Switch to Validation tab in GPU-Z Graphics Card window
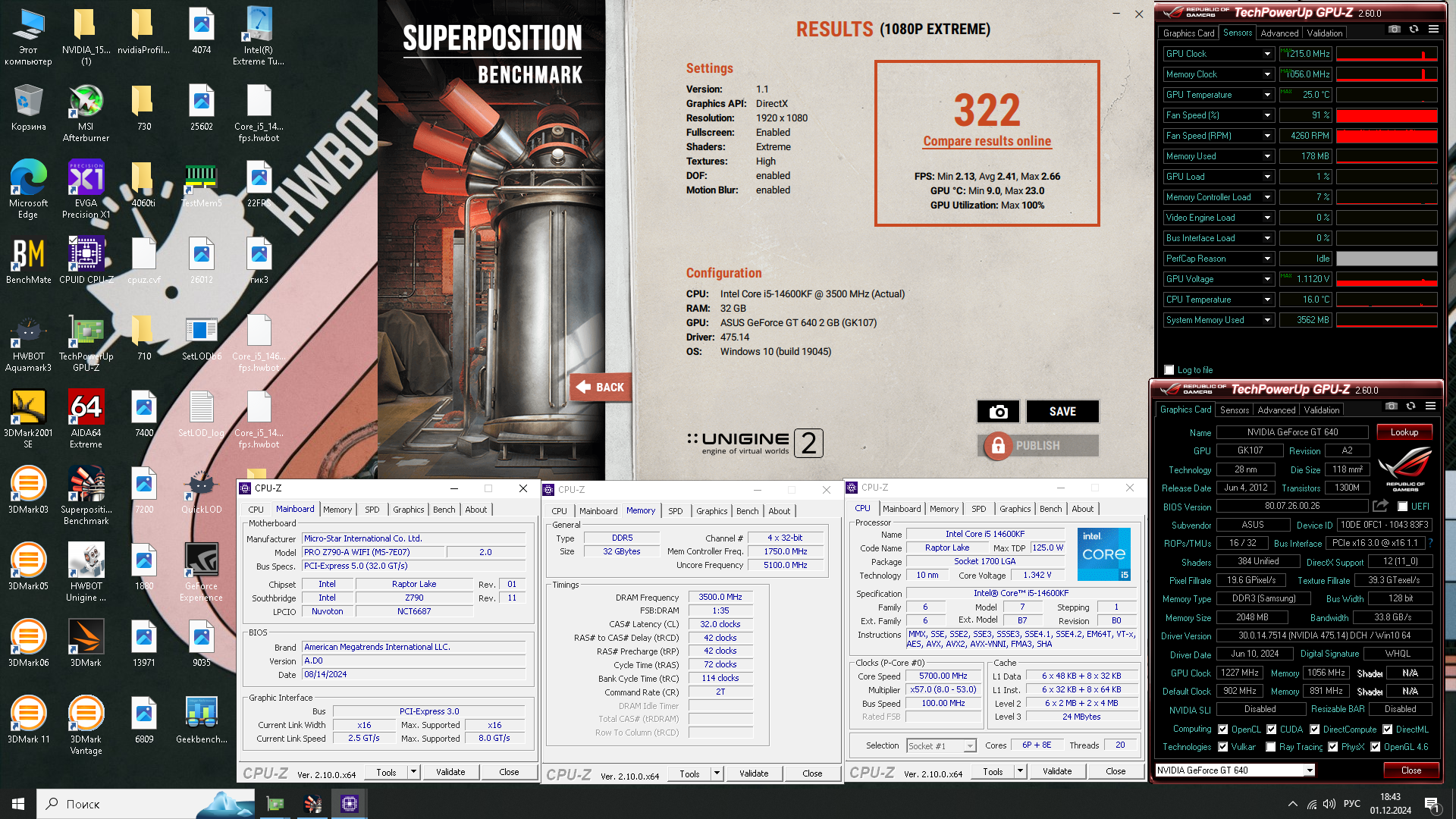The height and width of the screenshot is (819, 1456). (1322, 410)
